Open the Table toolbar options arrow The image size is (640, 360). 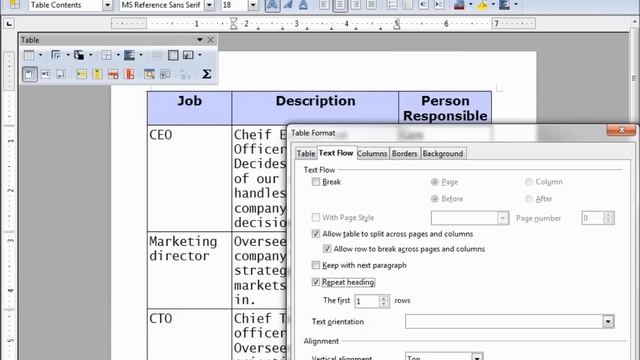[x=200, y=40]
